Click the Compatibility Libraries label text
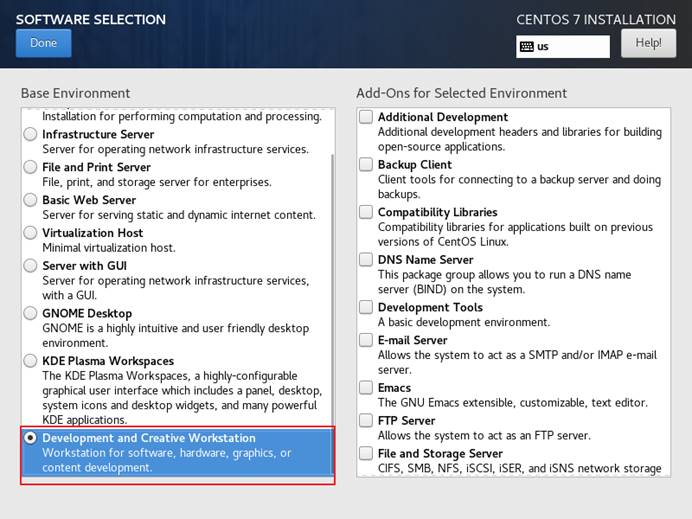This screenshot has height=519, width=692. 437,212
